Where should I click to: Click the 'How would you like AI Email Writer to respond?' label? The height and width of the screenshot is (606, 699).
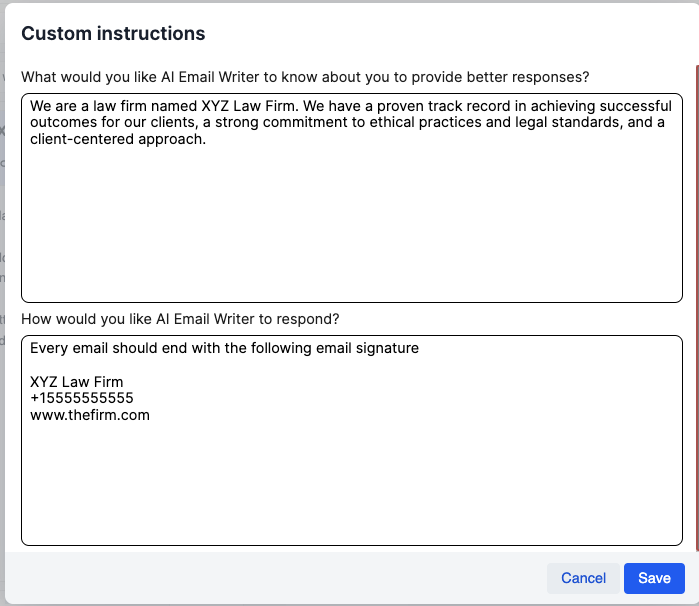click(x=180, y=319)
